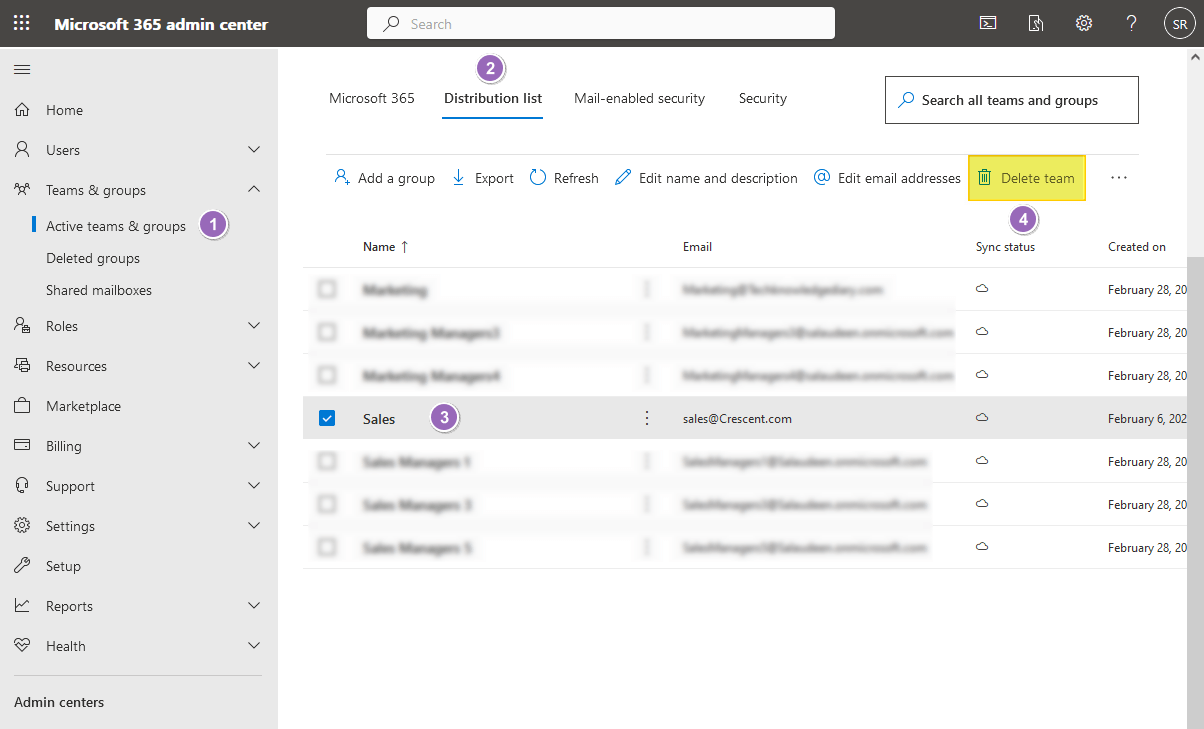The width and height of the screenshot is (1204, 729).
Task: Open the toolbar more options ellipsis
Action: 1119,178
